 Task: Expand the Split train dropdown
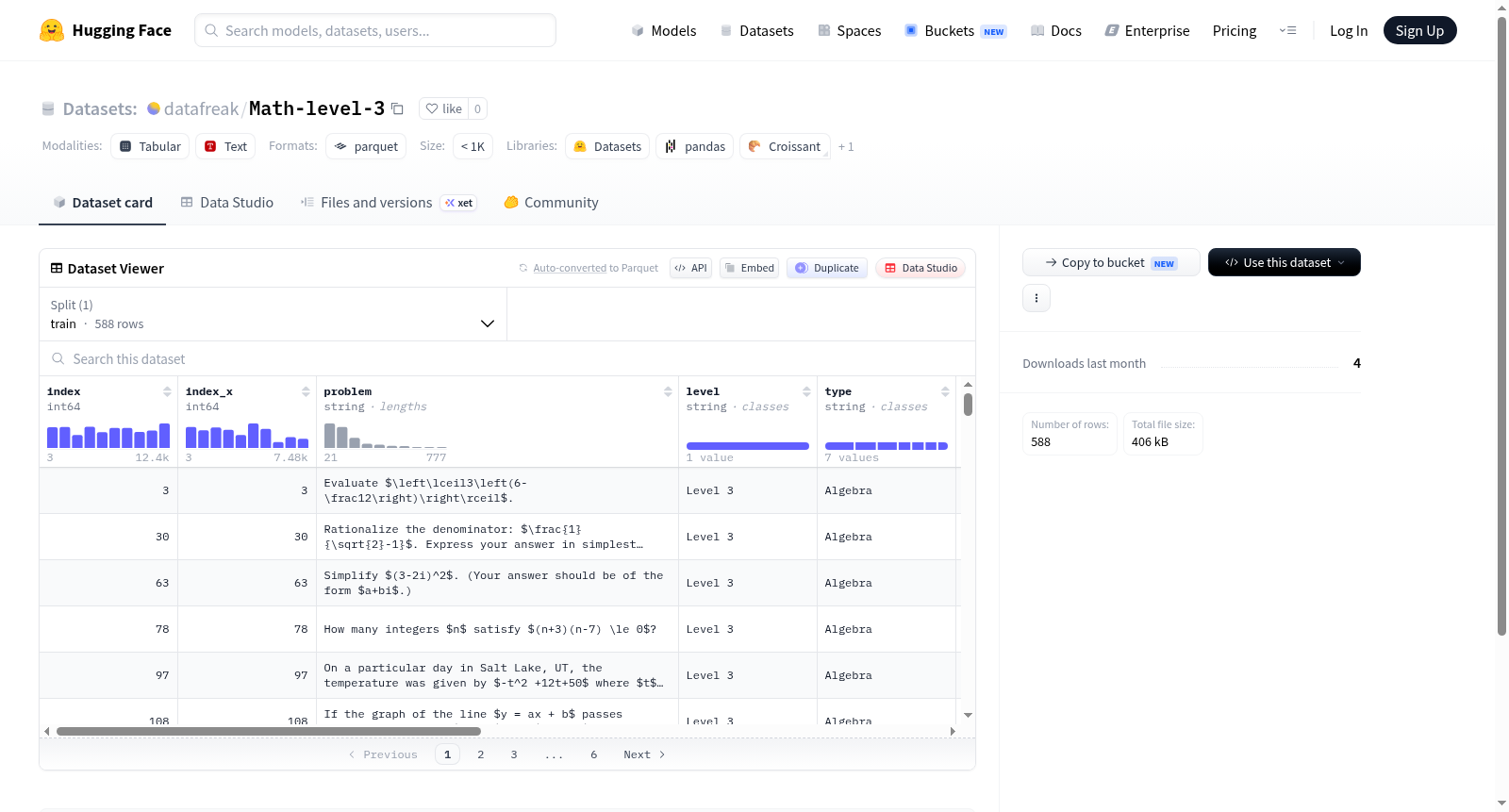coord(273,314)
